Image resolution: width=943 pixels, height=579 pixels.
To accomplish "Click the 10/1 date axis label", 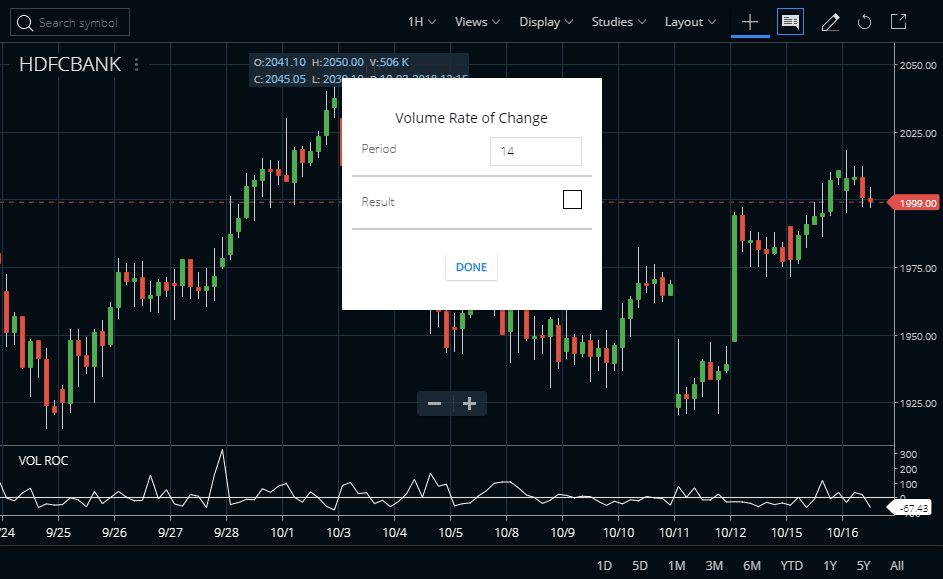I will tap(282, 533).
